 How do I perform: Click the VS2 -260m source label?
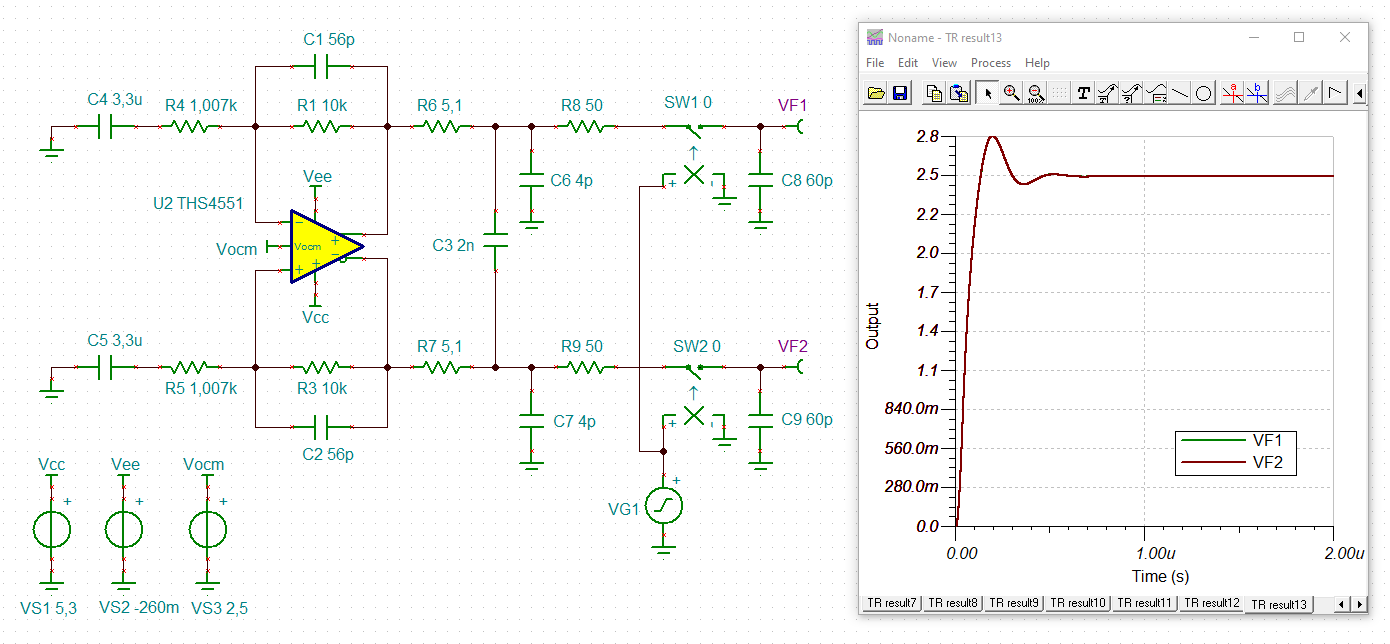point(140,608)
